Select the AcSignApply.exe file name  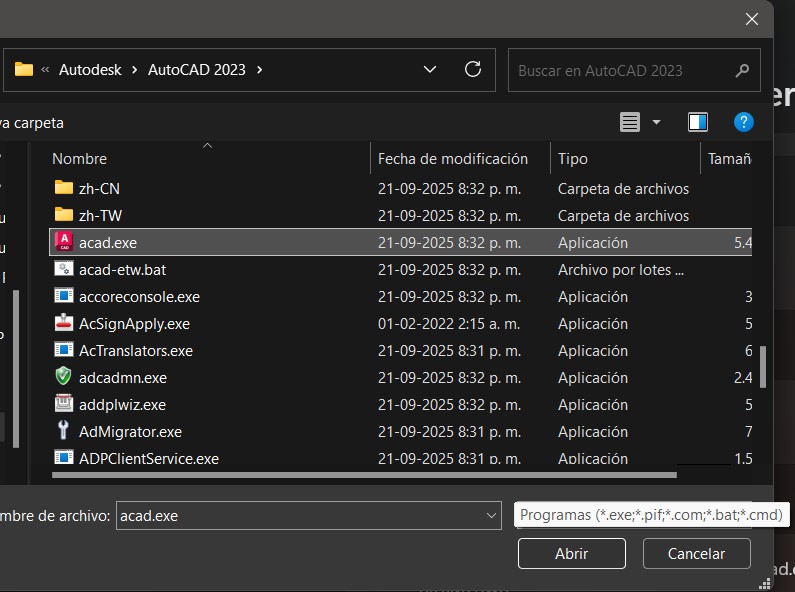134,323
